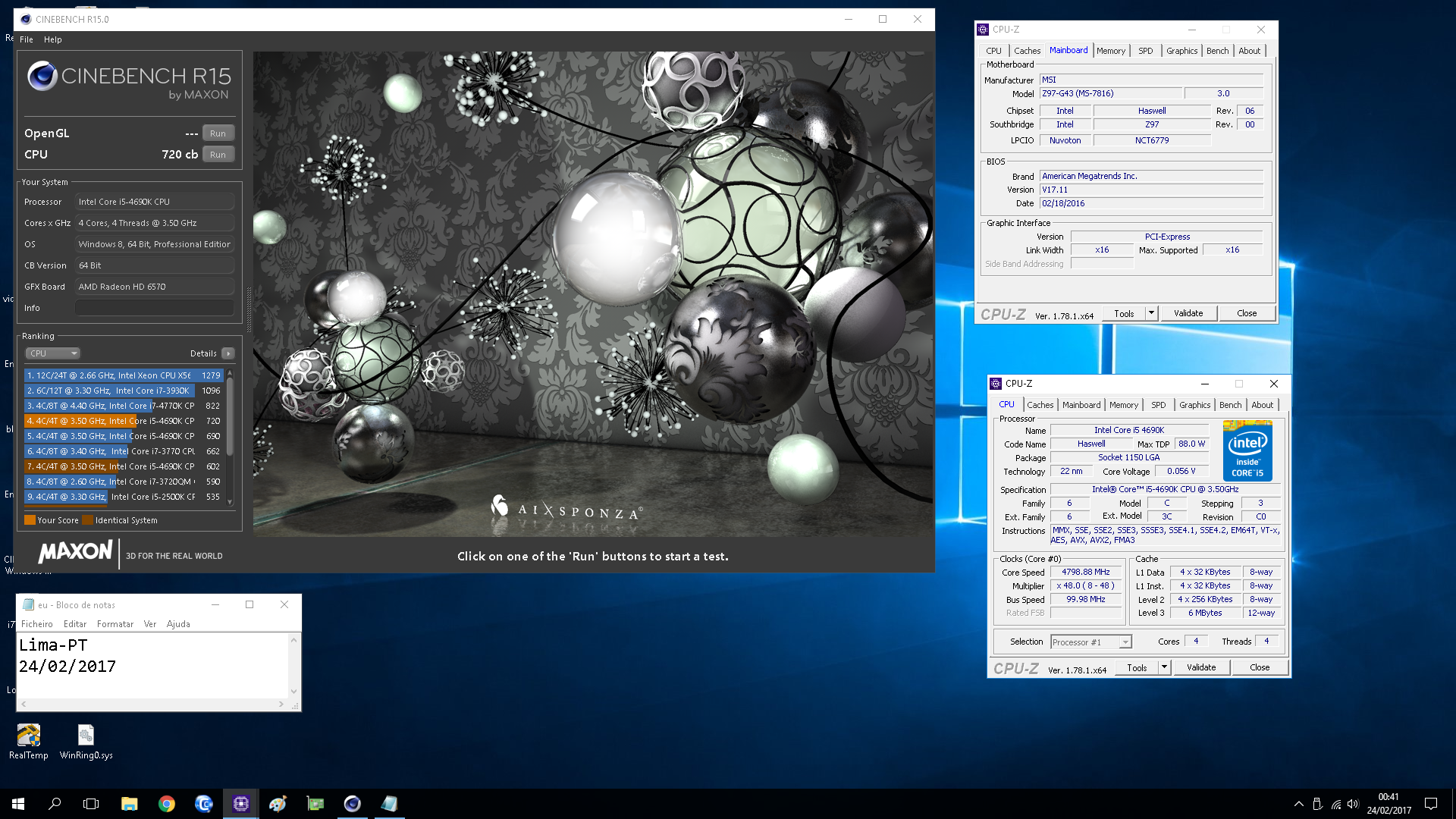The width and height of the screenshot is (1456, 819).
Task: Open Notepad Editar menu
Action: point(75,624)
